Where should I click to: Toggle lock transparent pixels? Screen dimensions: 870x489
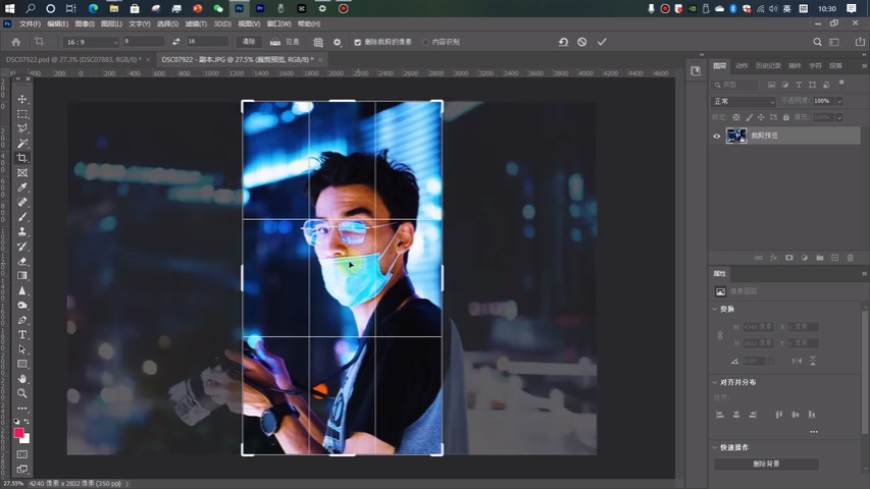pyautogui.click(x=736, y=118)
